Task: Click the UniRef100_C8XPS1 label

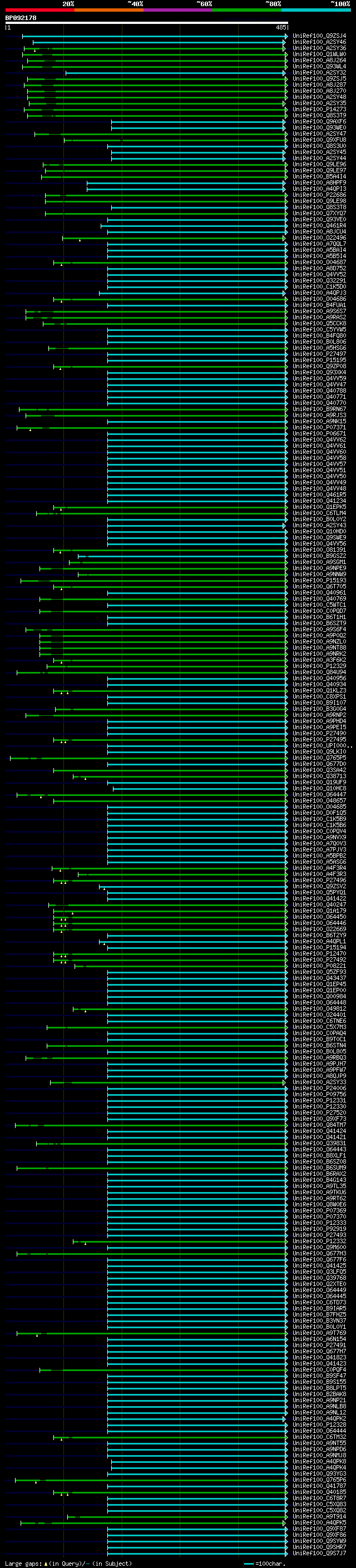Action: pos(319,697)
